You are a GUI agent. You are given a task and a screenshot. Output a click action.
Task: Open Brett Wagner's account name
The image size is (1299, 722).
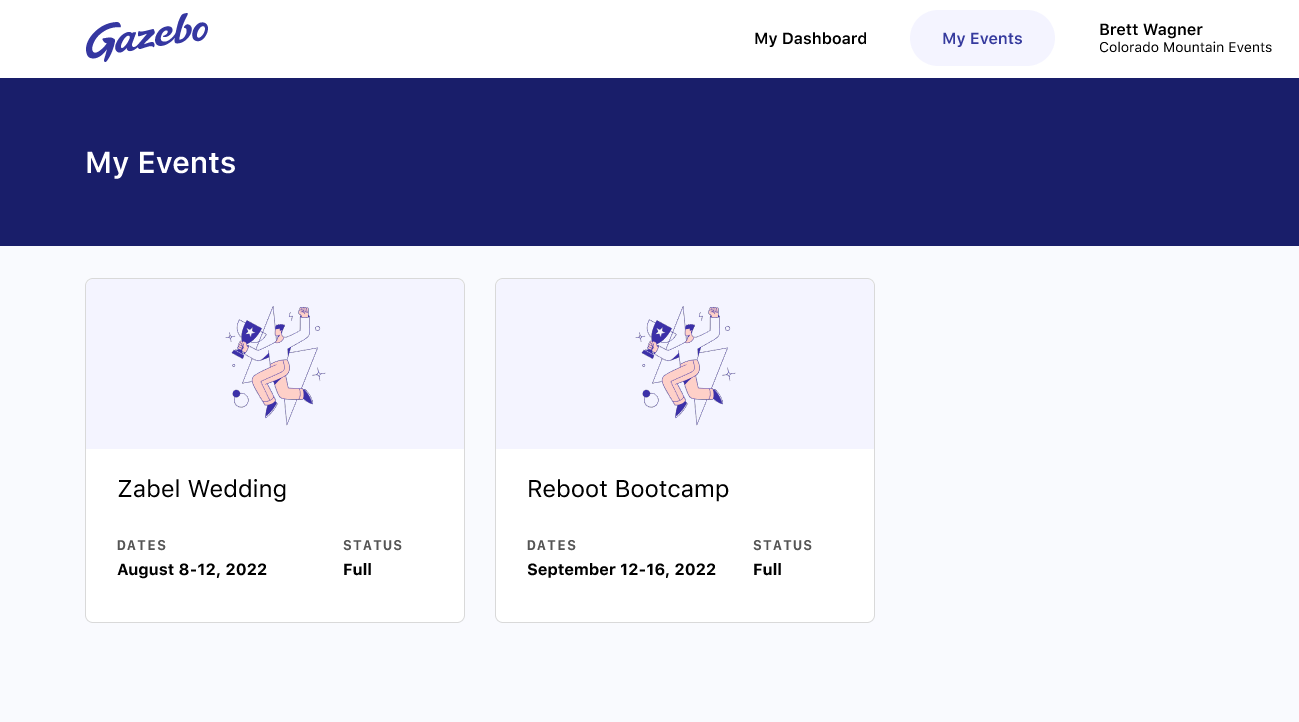coord(1150,30)
